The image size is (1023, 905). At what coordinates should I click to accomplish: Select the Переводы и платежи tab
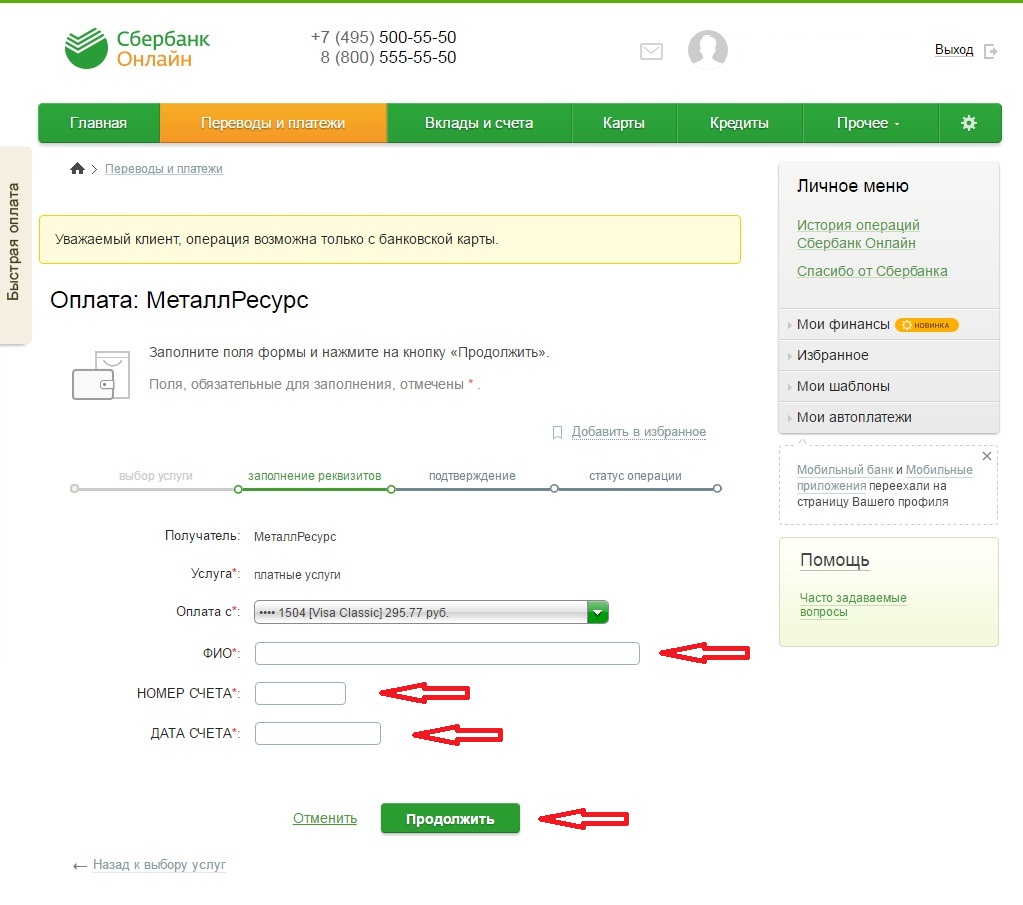273,123
